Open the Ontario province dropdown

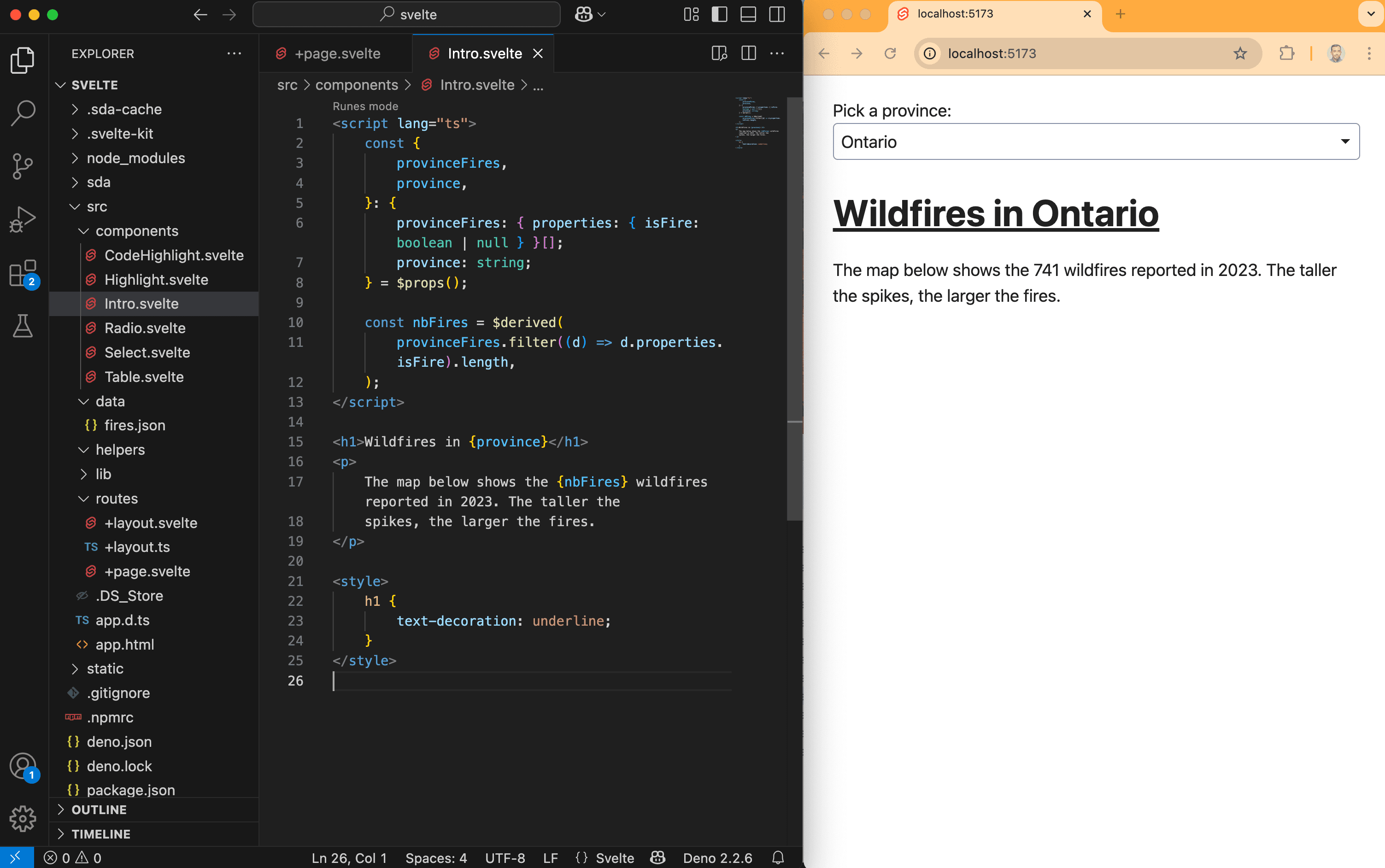[x=1096, y=141]
